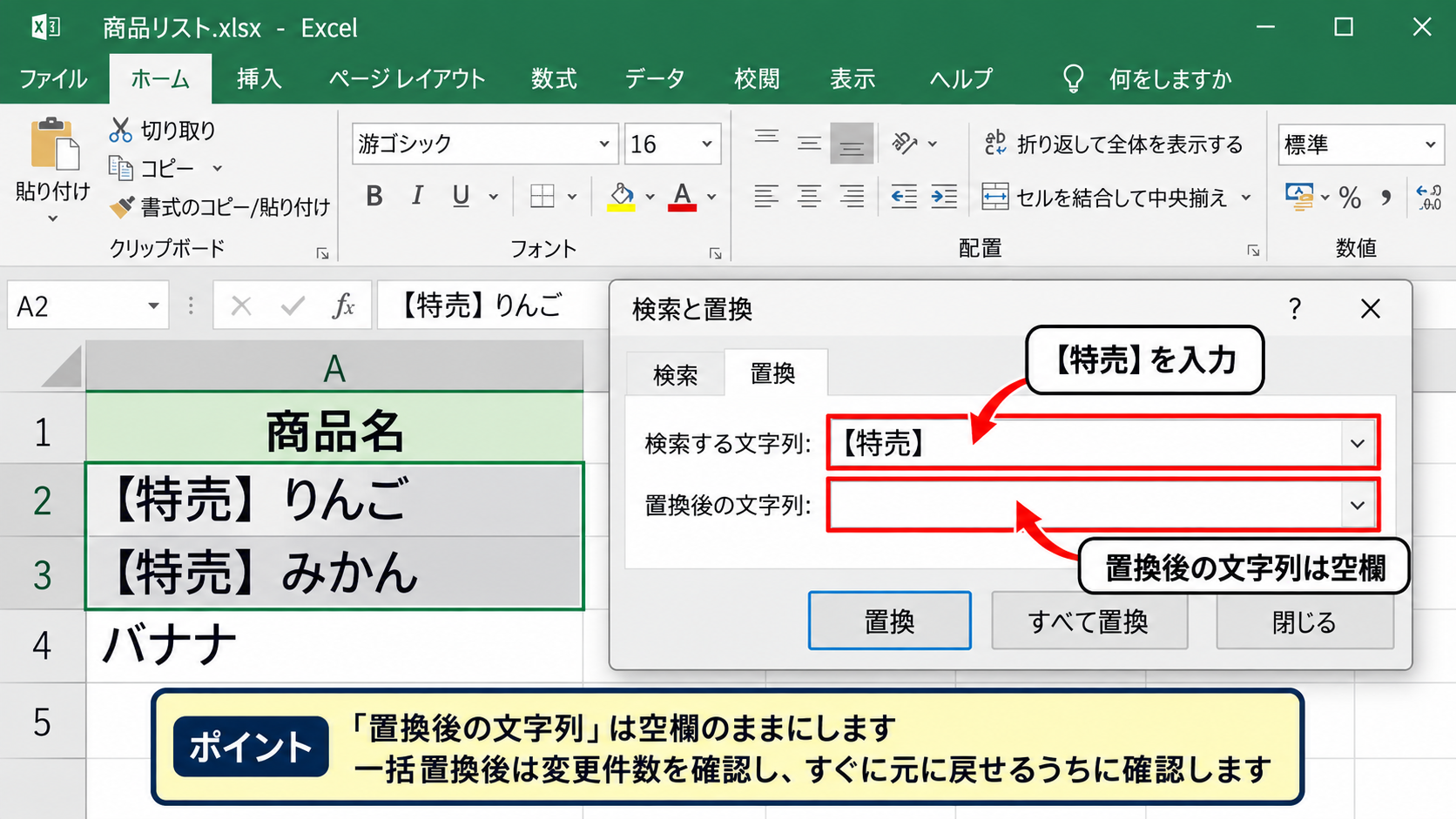The height and width of the screenshot is (819, 1456).
Task: Switch to 検索 tab in dialog
Action: [676, 375]
